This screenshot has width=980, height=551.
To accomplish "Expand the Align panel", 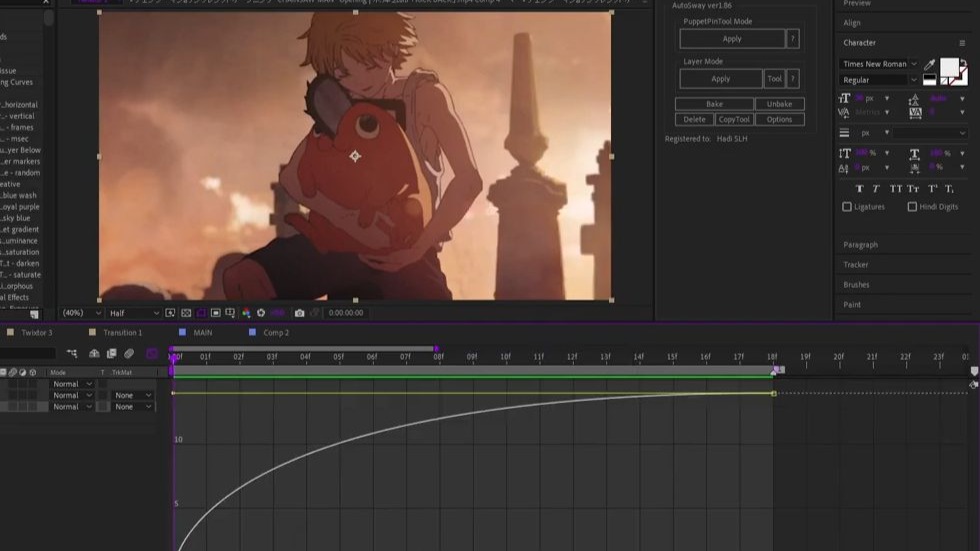I will 852,23.
